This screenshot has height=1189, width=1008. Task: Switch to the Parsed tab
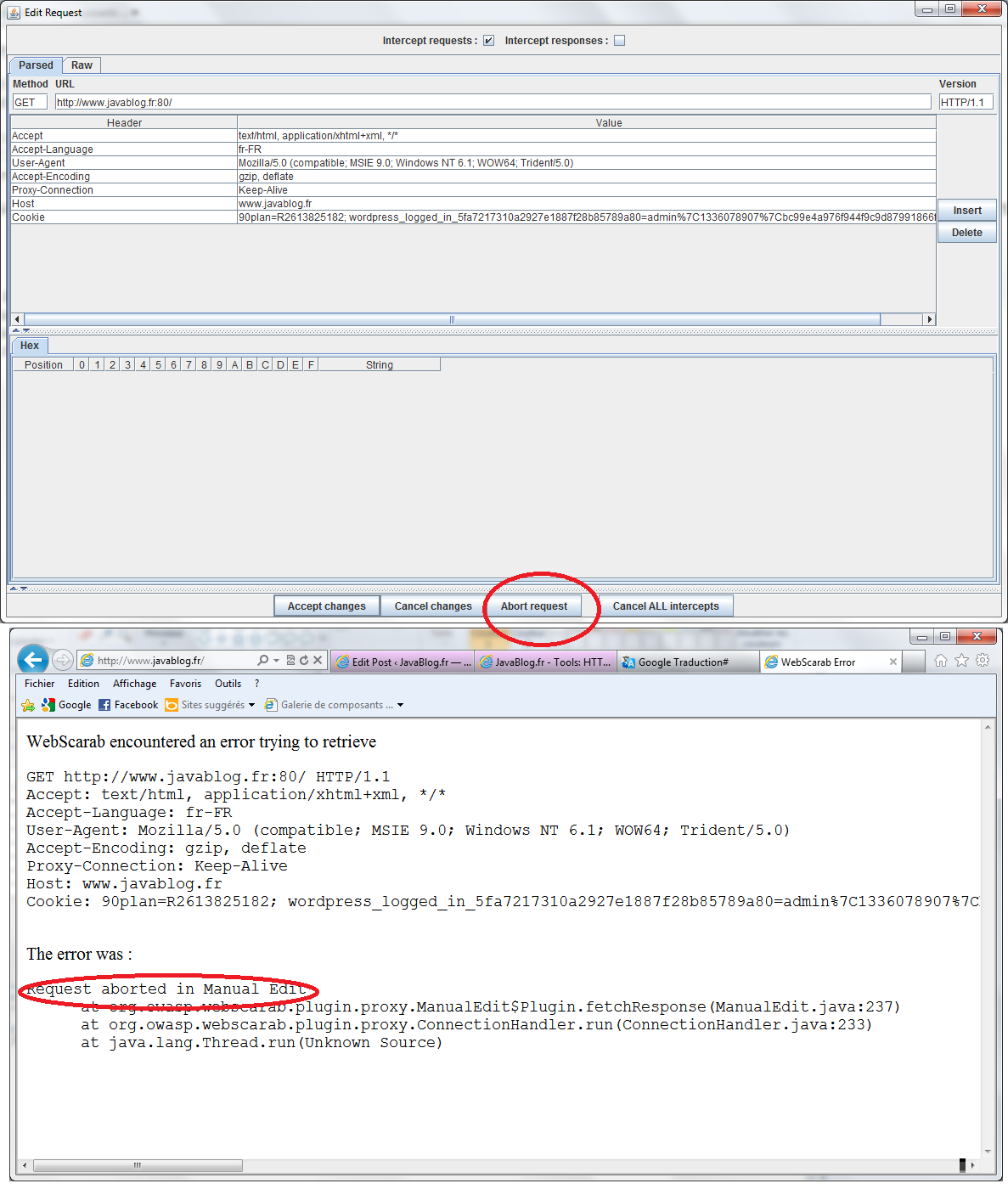(36, 65)
